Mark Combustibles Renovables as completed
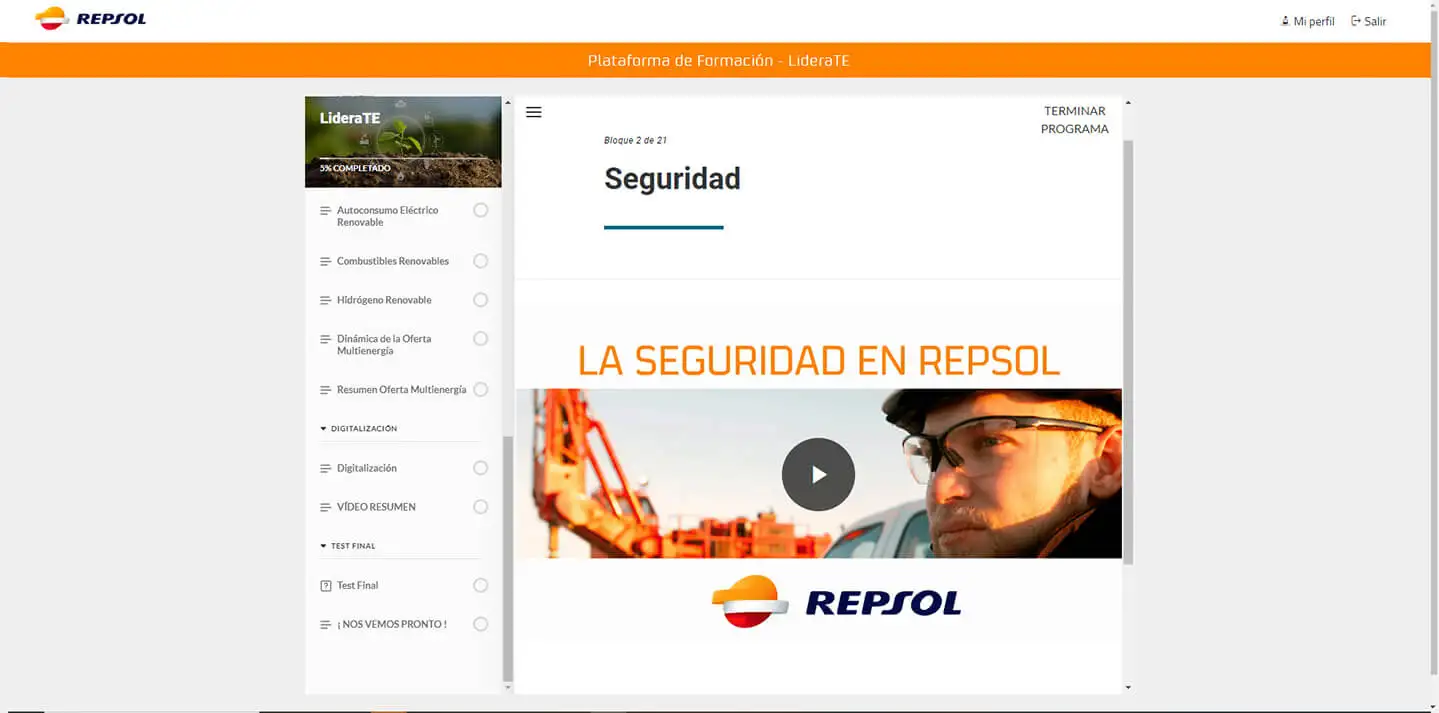Viewport: 1439px width, 713px height. point(480,260)
